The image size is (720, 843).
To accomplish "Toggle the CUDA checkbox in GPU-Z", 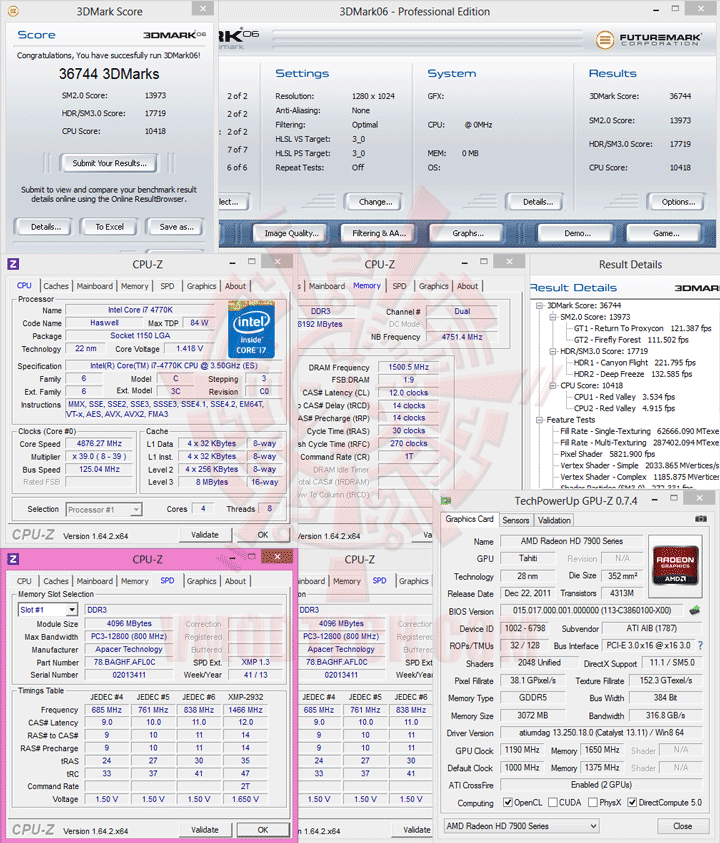I will pos(552,803).
